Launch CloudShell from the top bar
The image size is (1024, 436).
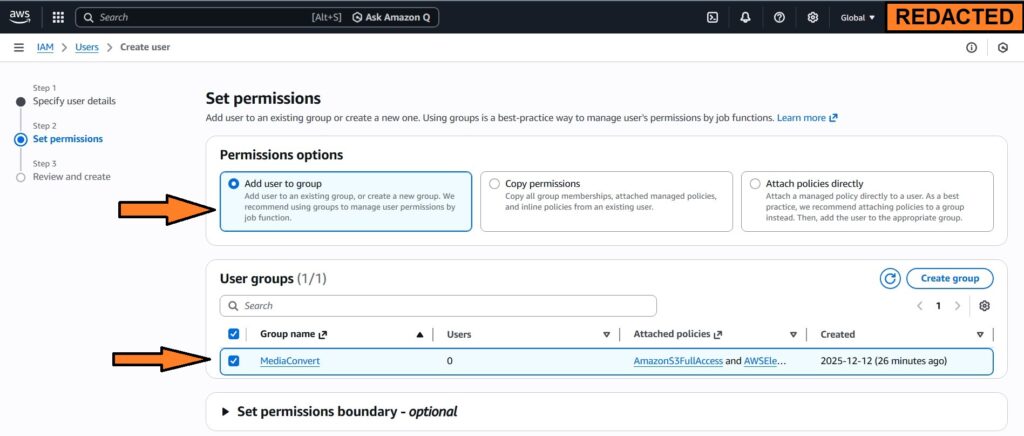click(712, 17)
